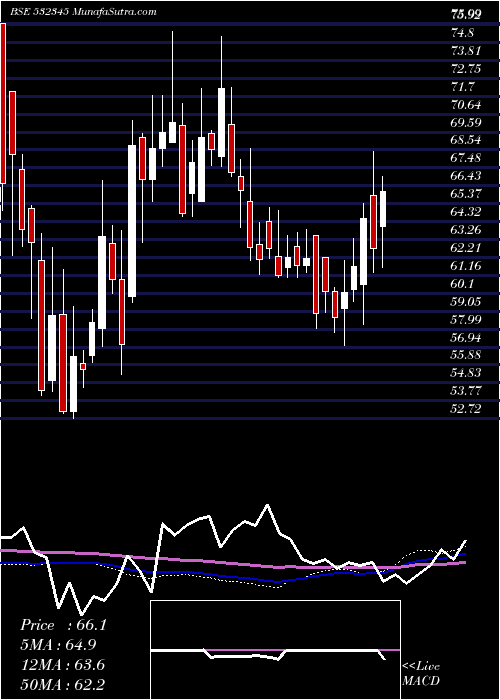Click the 74.8 price level label
Image resolution: width=500 pixels, height=700 pixels.
click(463, 33)
